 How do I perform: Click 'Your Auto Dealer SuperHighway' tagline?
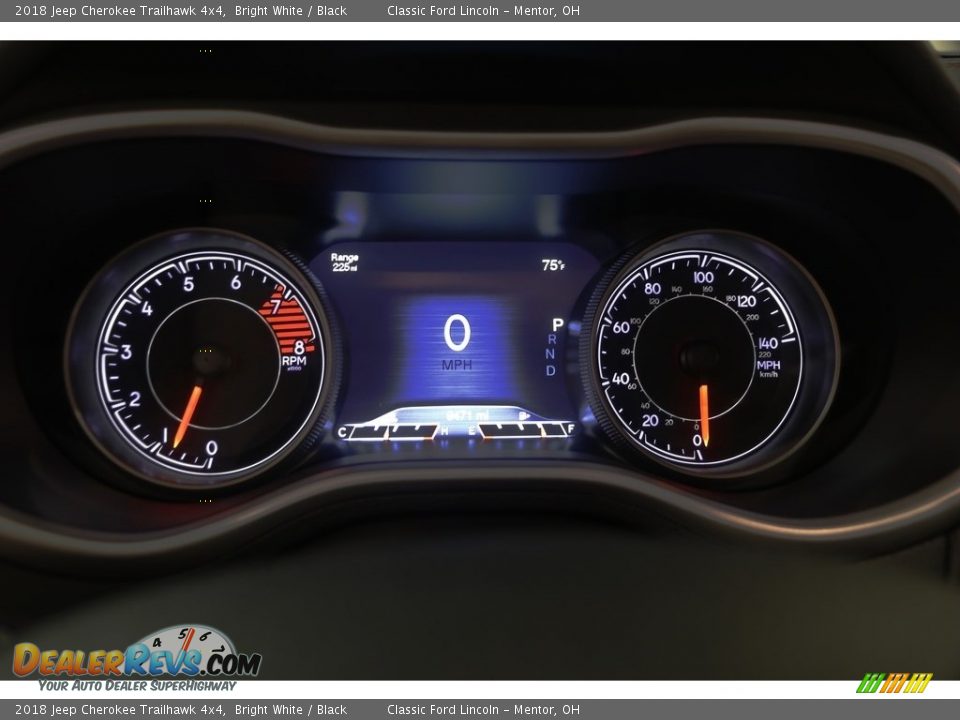[x=137, y=686]
